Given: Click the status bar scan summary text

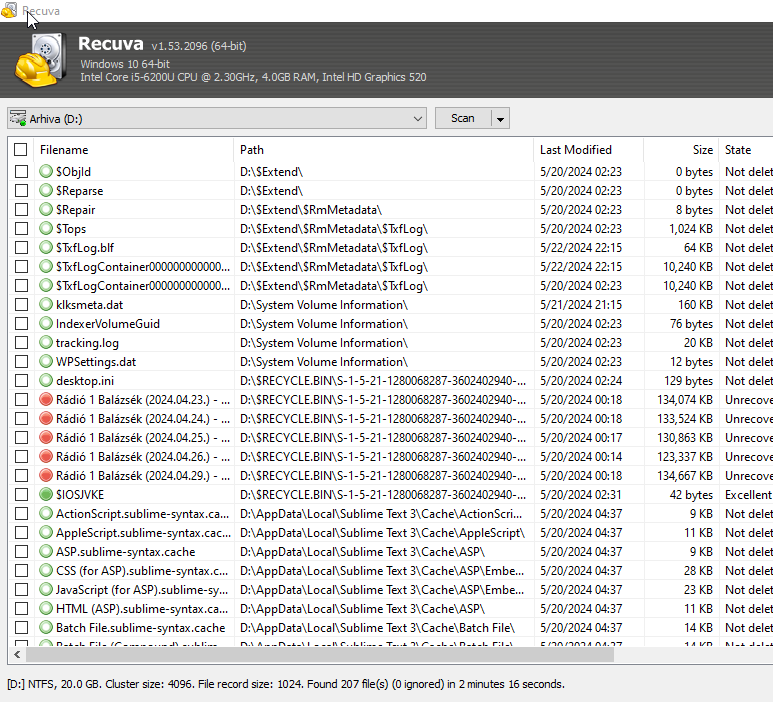Looking at the screenshot, I should click(286, 684).
